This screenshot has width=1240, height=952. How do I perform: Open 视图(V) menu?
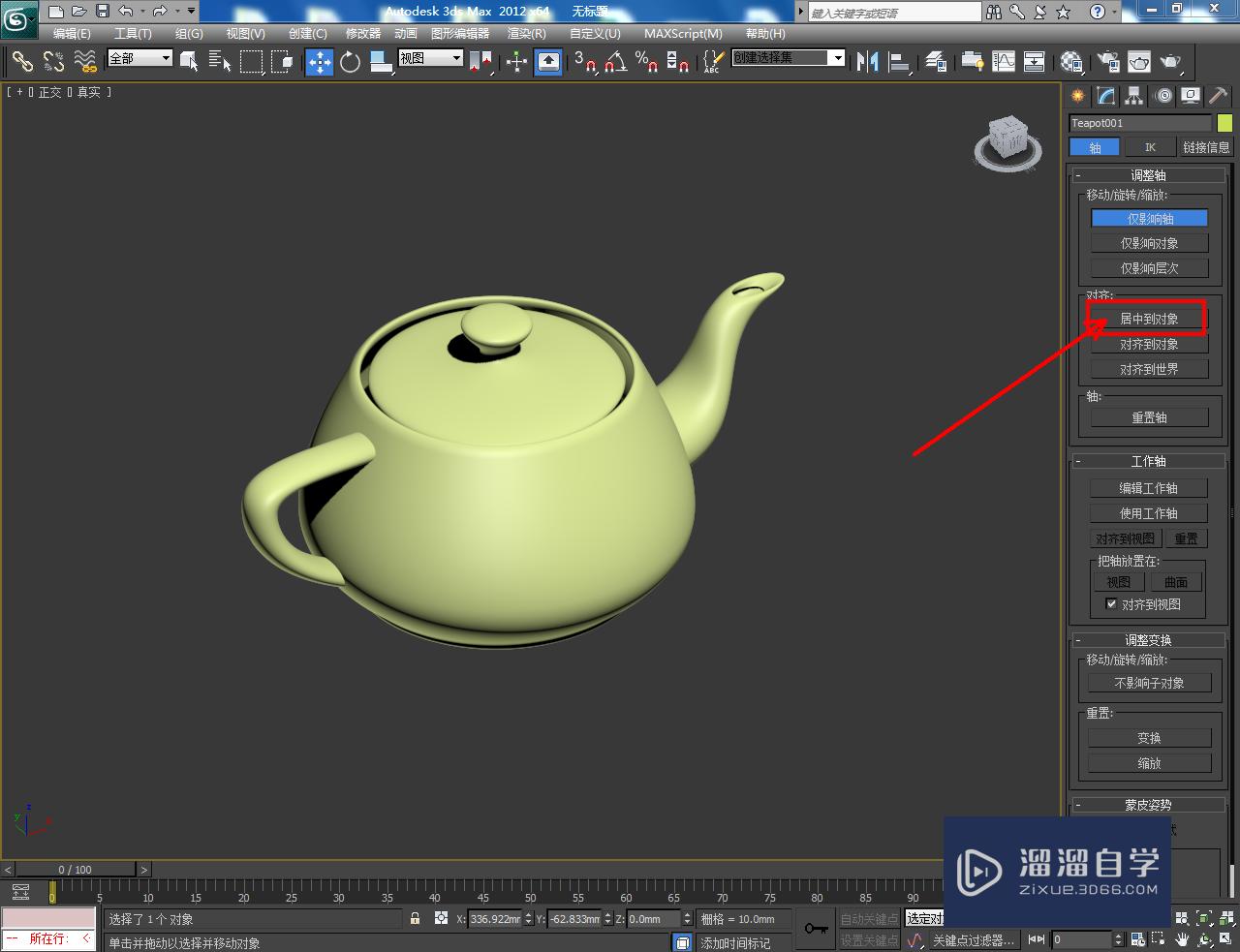[245, 33]
